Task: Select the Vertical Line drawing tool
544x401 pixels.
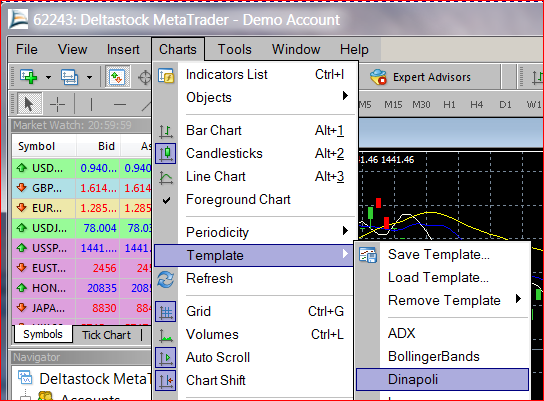Action: tap(91, 104)
